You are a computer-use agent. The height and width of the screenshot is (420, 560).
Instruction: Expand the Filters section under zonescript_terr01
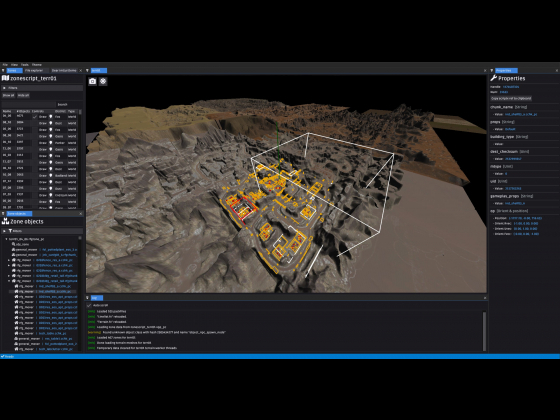point(4,88)
